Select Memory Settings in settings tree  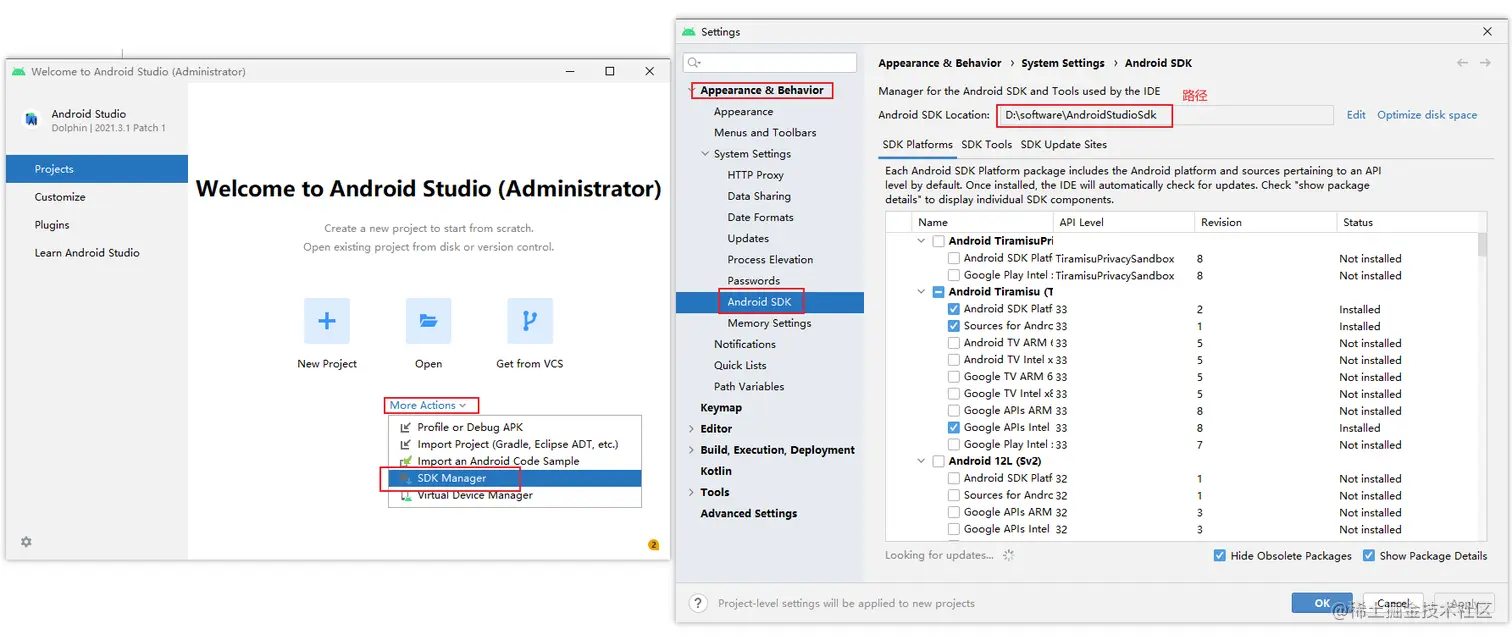[x=770, y=323]
